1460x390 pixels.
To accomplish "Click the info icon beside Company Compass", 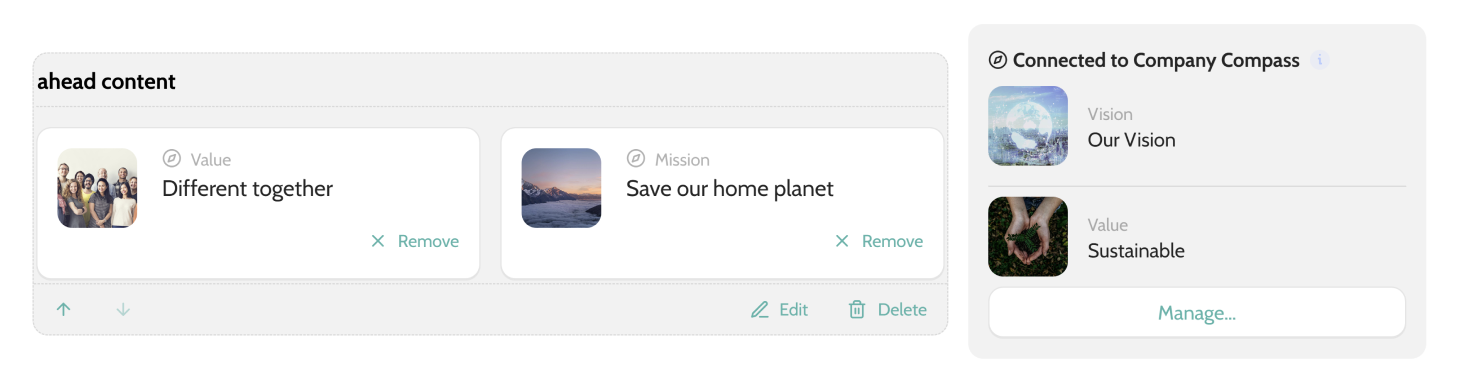I will tap(1319, 60).
